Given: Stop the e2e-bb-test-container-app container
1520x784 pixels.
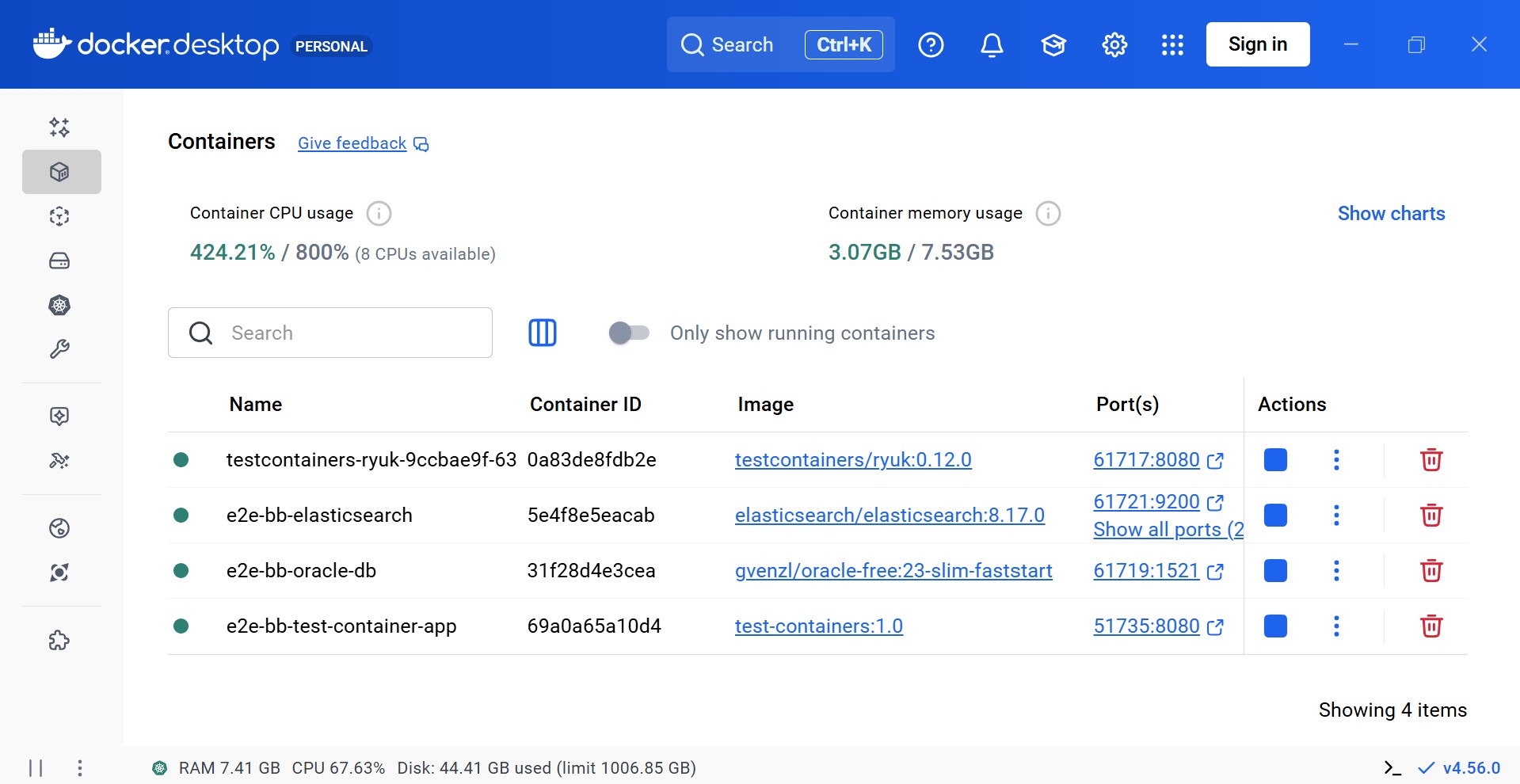Looking at the screenshot, I should 1275,626.
